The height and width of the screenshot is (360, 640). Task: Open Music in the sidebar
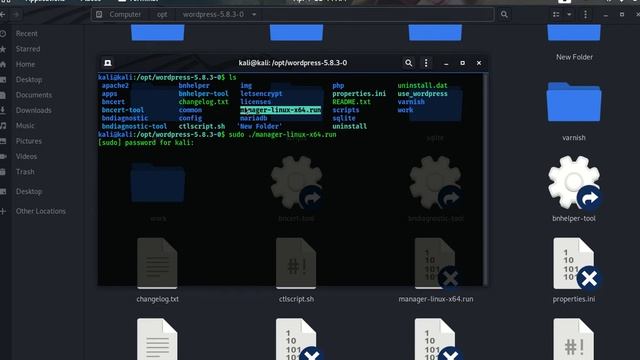click(x=25, y=125)
